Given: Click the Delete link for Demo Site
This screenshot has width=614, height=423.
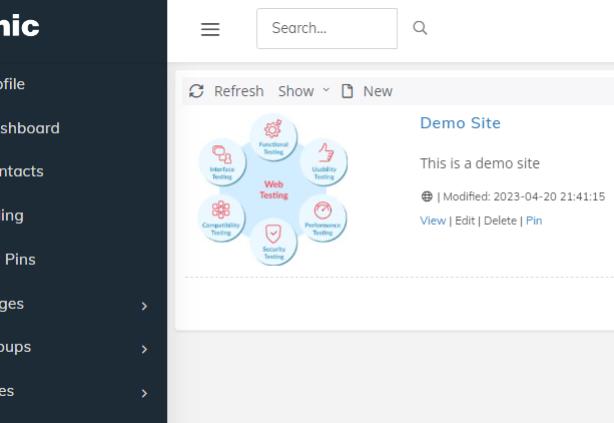Looking at the screenshot, I should (x=500, y=221).
